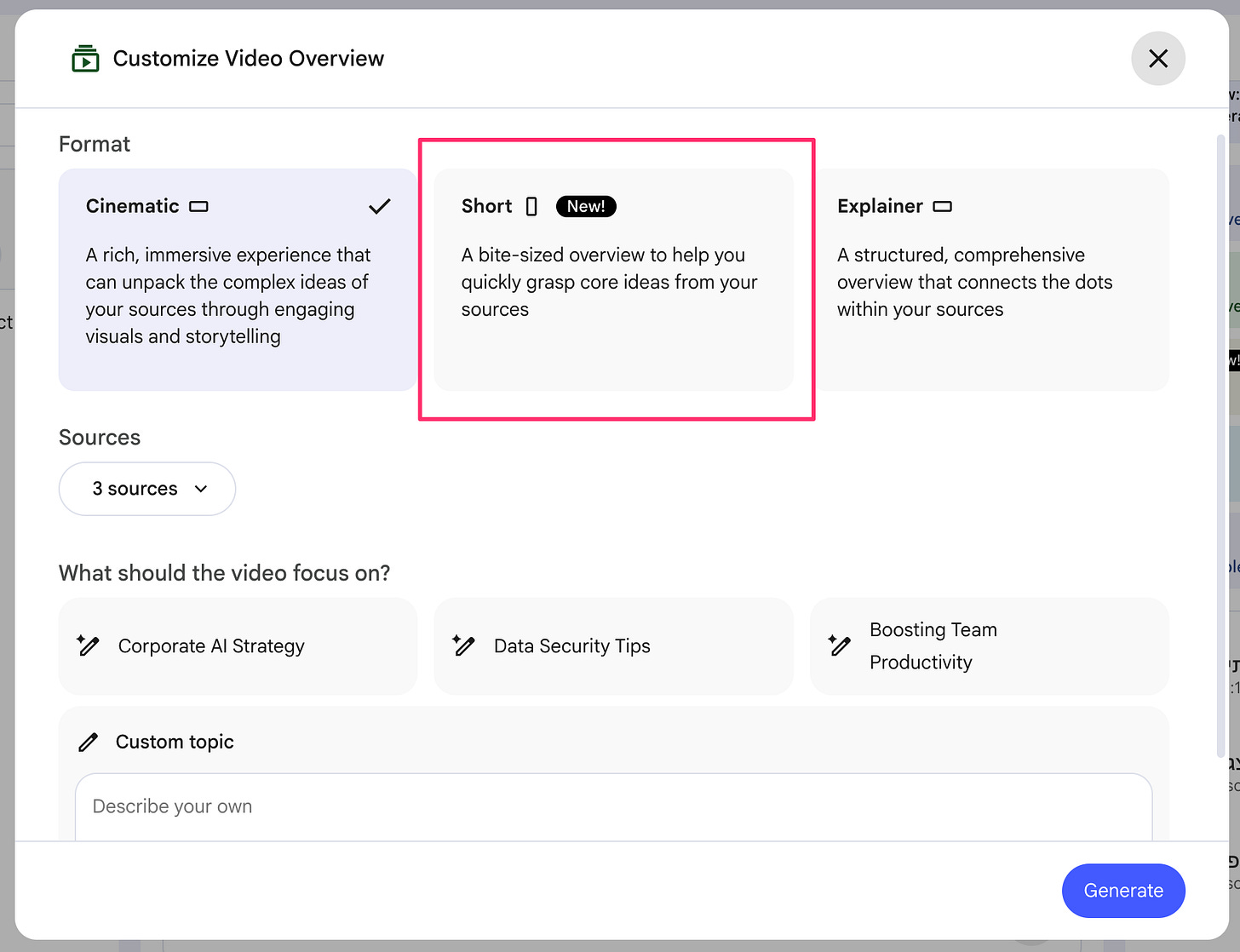Click the landscape icon next to Explainer
The height and width of the screenshot is (952, 1240).
pyautogui.click(x=942, y=206)
